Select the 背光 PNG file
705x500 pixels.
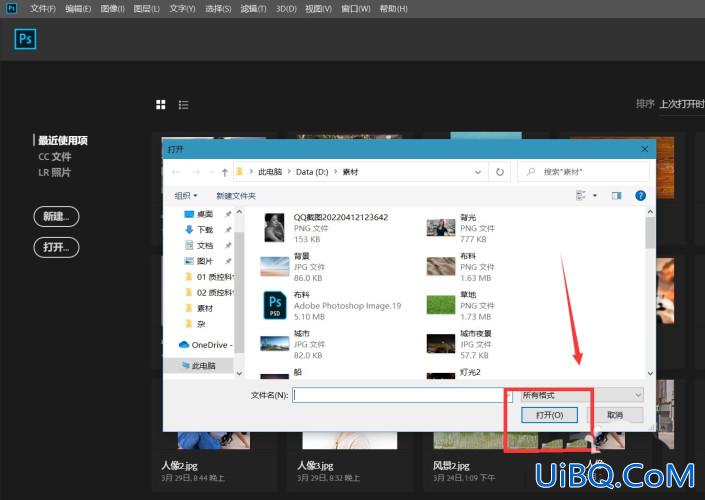(x=461, y=228)
